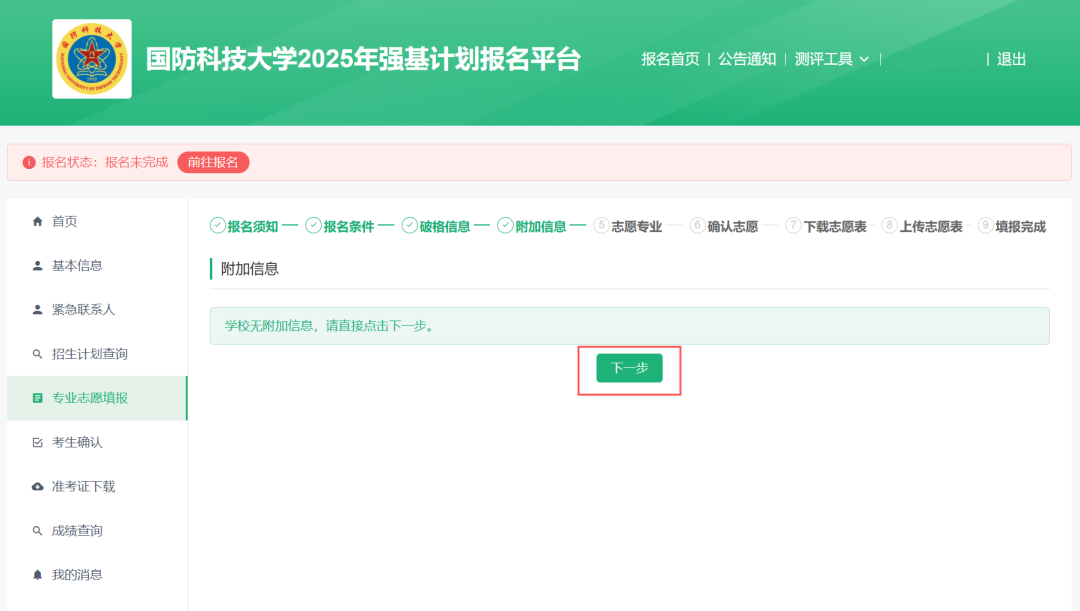Click the magnifier icon beside 成绩查询
1080x611 pixels.
(37, 530)
